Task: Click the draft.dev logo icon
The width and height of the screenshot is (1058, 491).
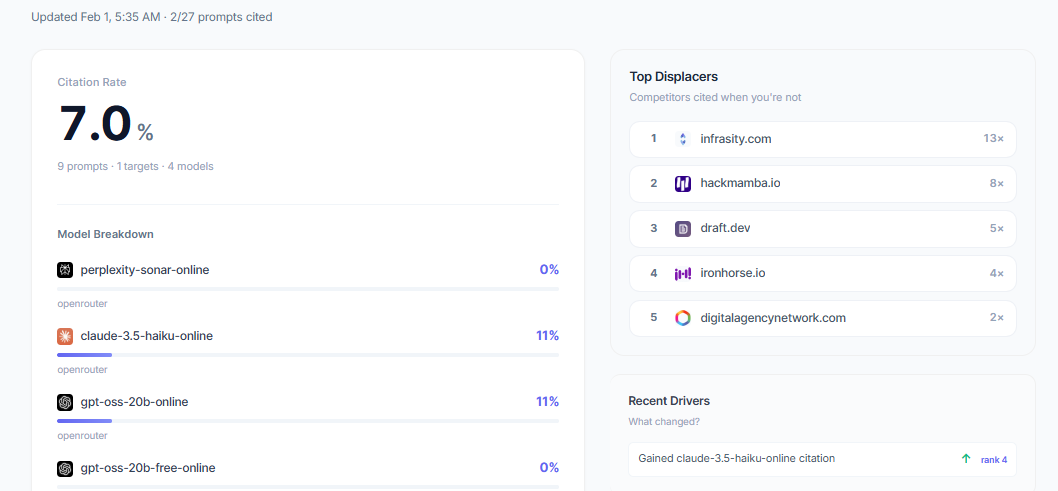Action: click(683, 229)
